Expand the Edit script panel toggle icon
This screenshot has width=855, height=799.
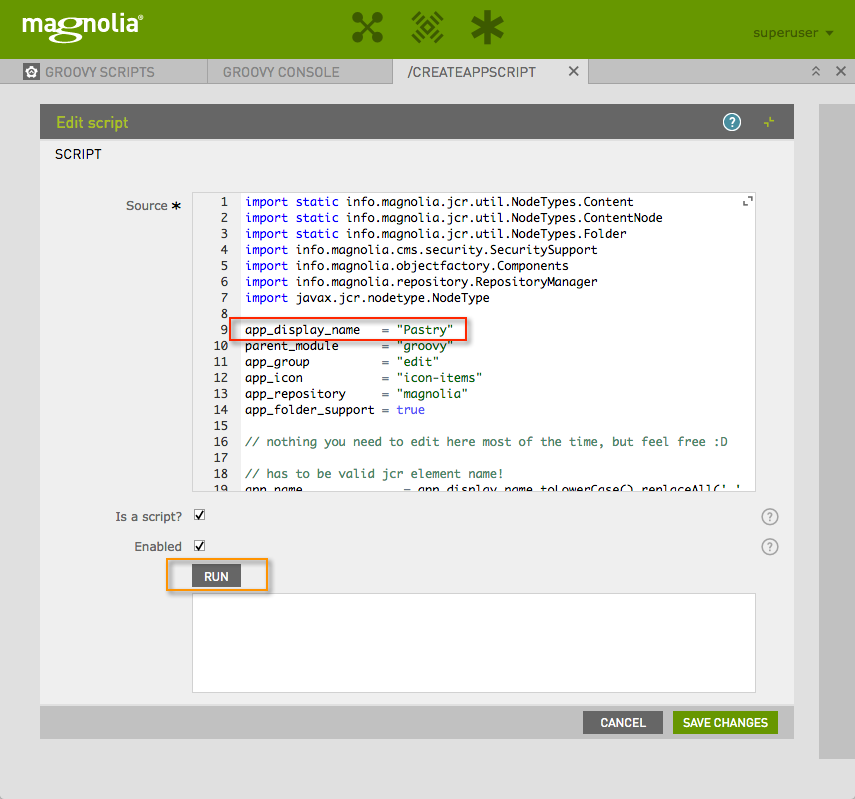point(769,121)
